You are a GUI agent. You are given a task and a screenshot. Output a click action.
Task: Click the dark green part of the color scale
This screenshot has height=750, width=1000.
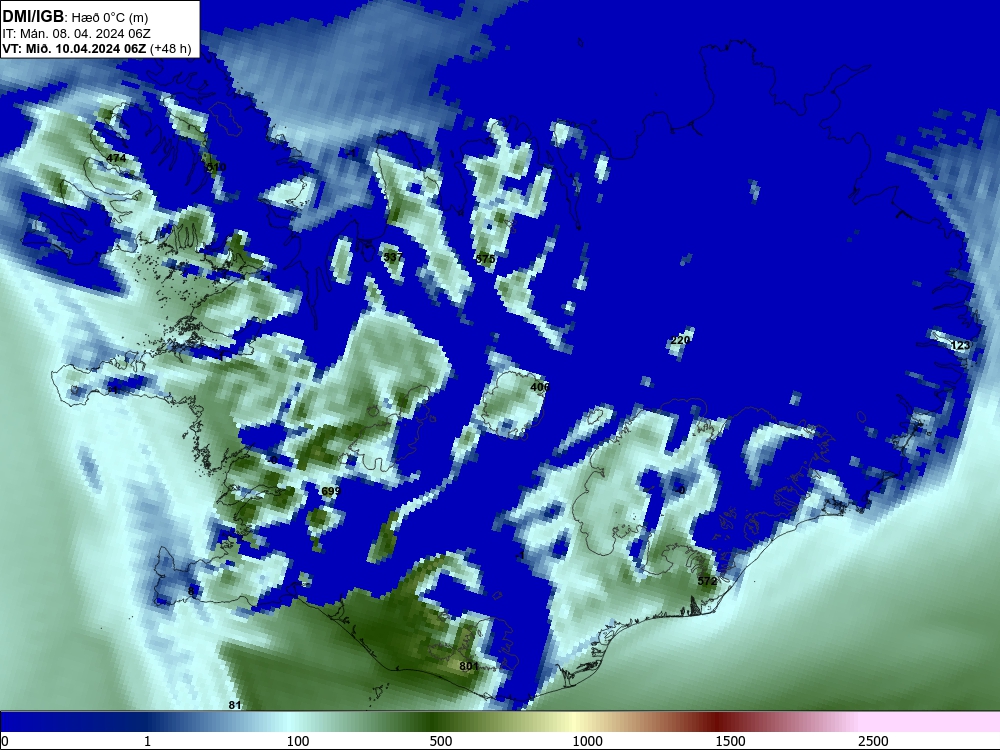tap(434, 723)
